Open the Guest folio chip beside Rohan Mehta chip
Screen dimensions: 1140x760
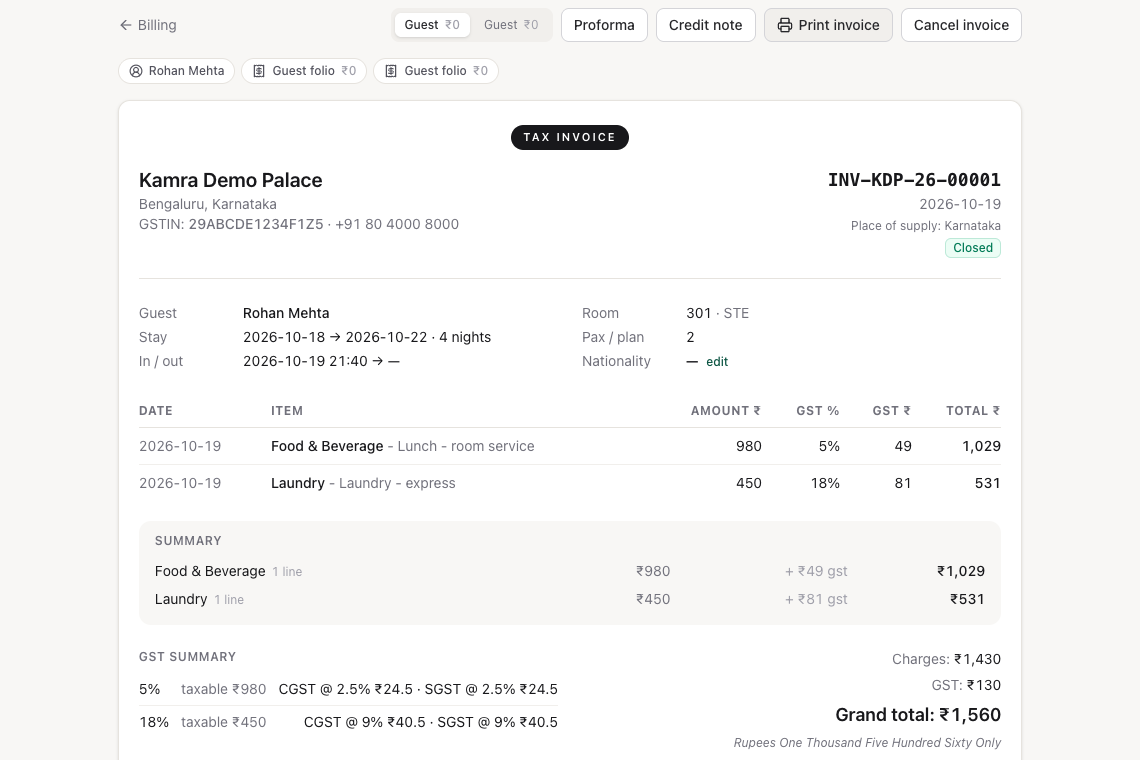coord(304,71)
